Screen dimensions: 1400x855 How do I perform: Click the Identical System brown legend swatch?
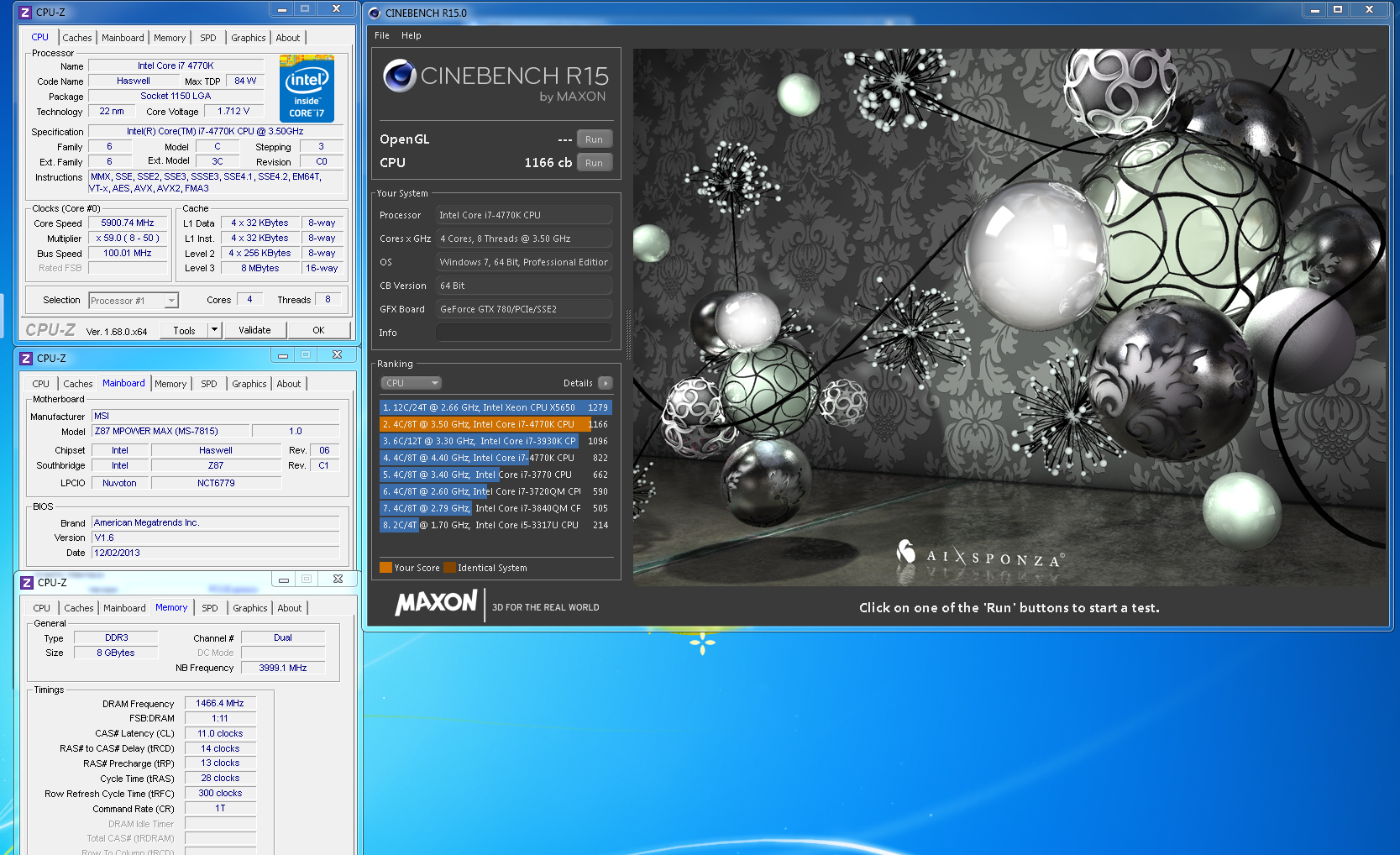449,568
